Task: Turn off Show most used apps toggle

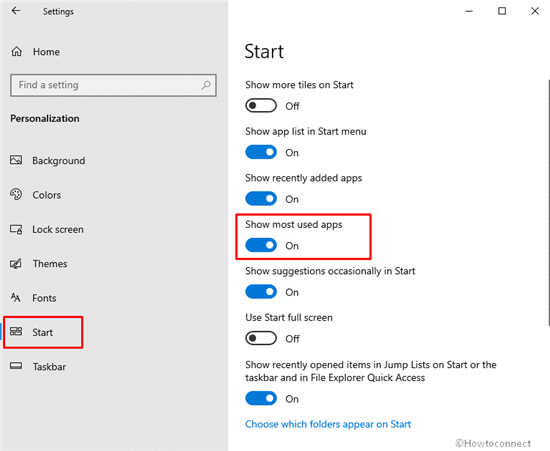Action: click(x=261, y=245)
